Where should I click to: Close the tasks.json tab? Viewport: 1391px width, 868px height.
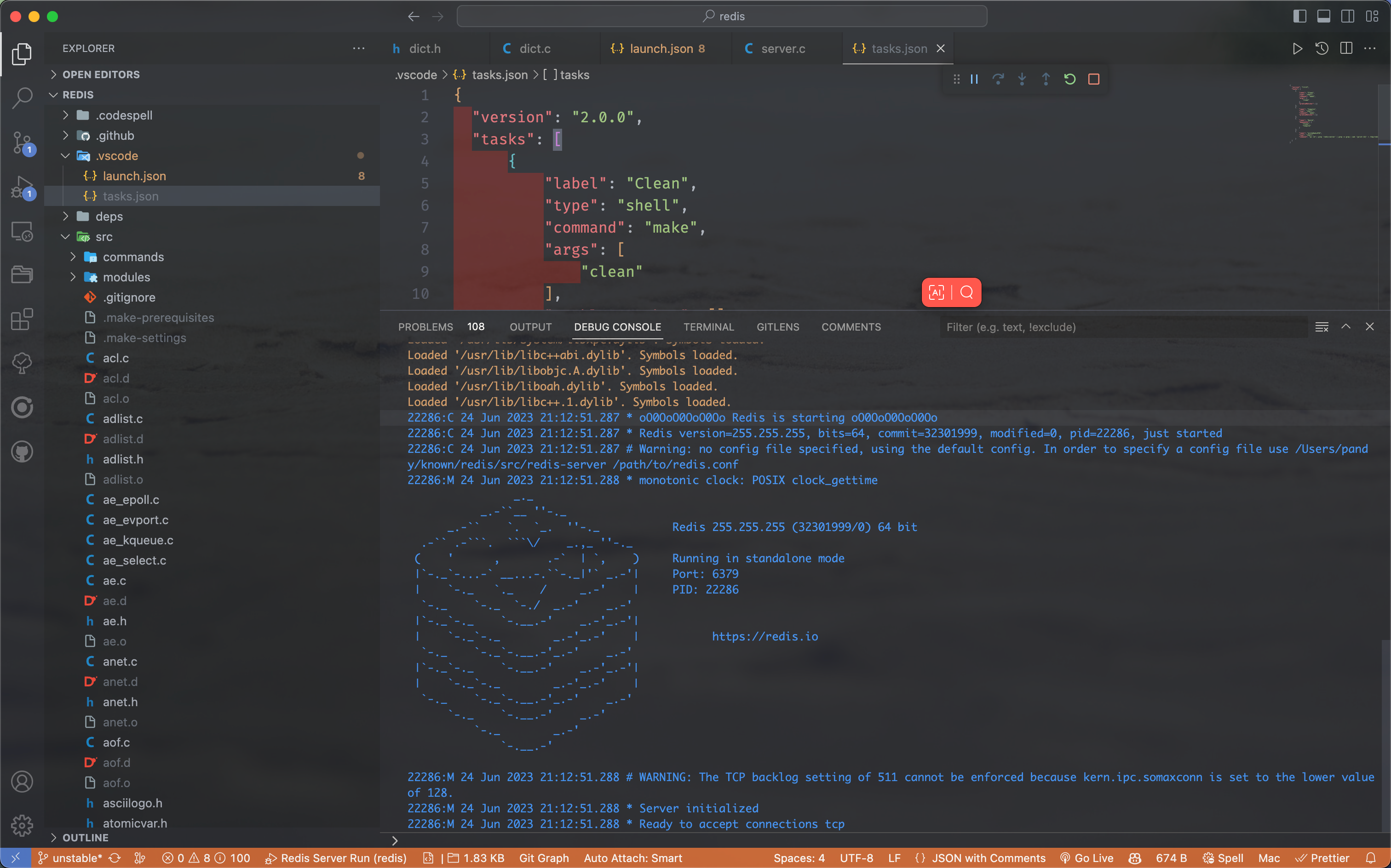click(941, 49)
